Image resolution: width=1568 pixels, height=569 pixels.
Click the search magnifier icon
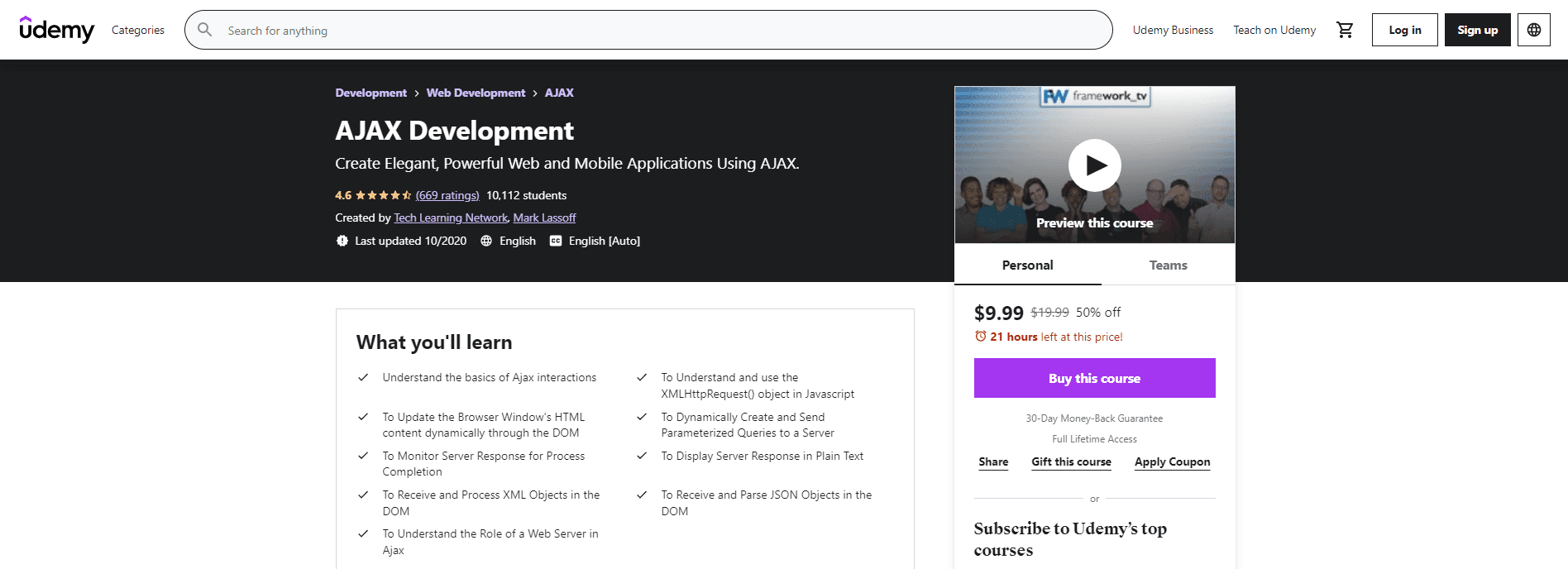[205, 30]
